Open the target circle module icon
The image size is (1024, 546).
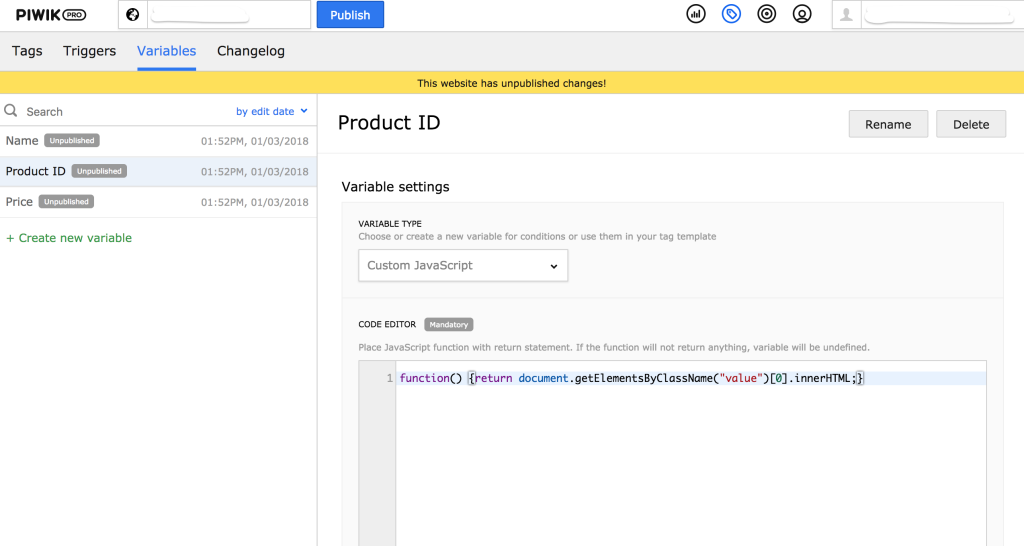tap(767, 14)
